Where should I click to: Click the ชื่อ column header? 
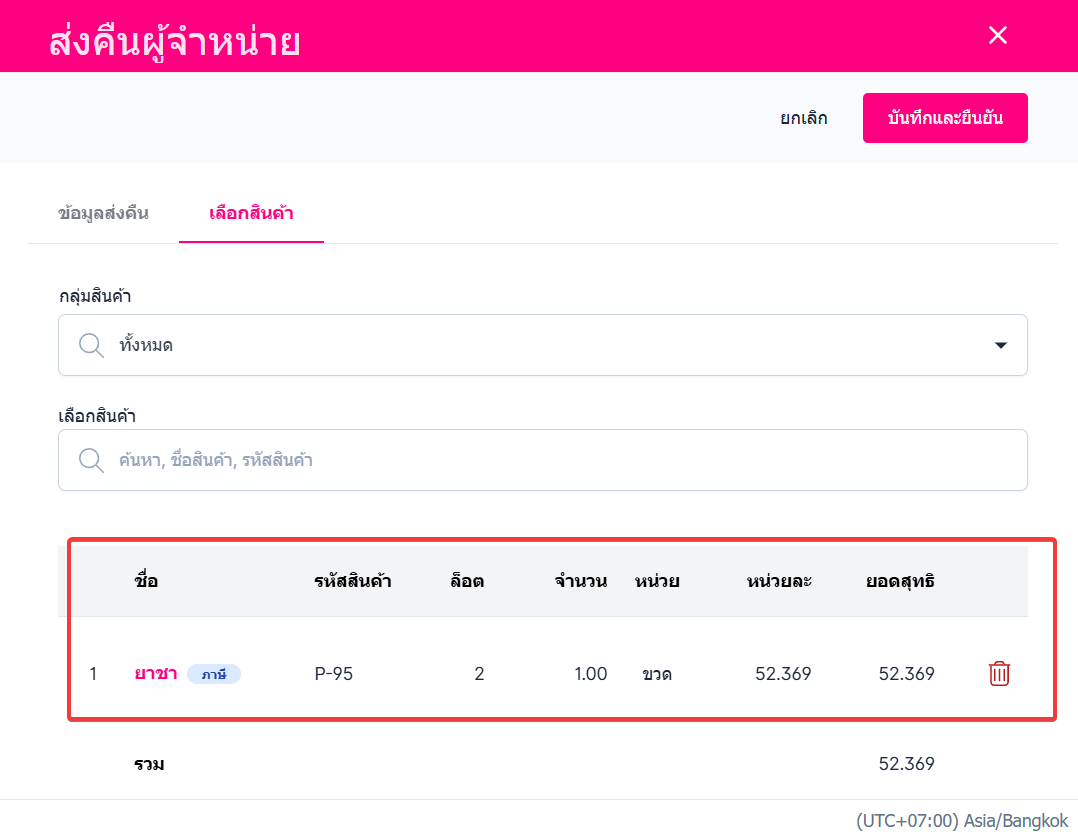coord(146,581)
